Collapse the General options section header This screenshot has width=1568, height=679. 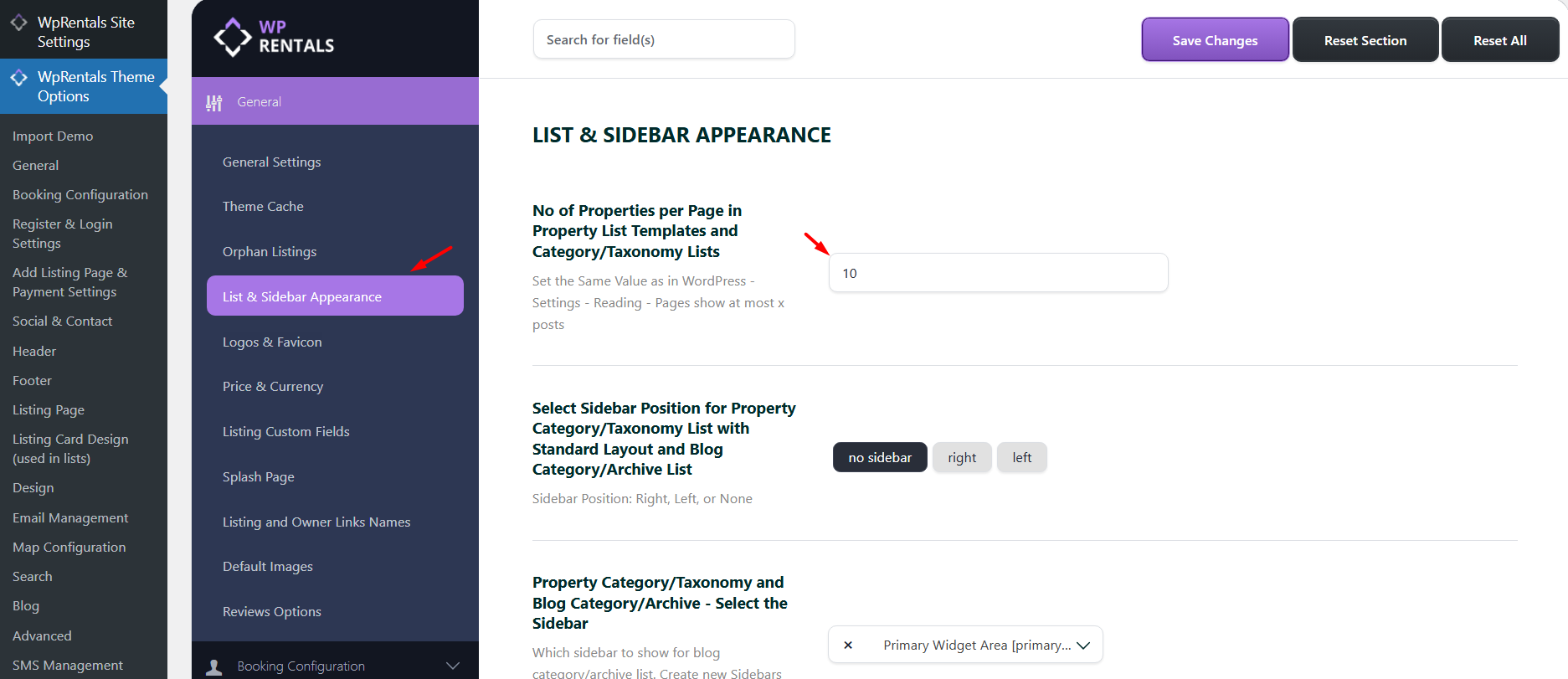pos(335,101)
